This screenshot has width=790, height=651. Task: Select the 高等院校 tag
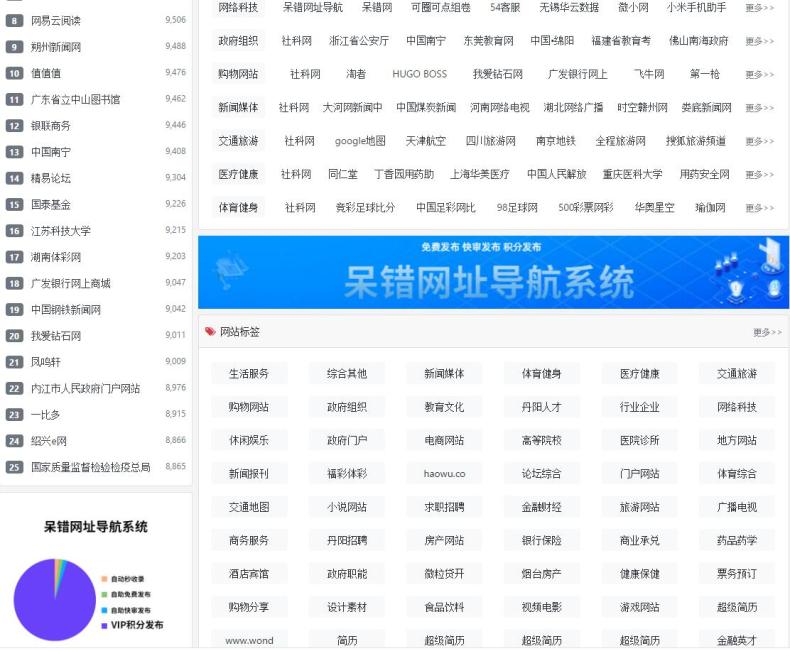pos(542,440)
